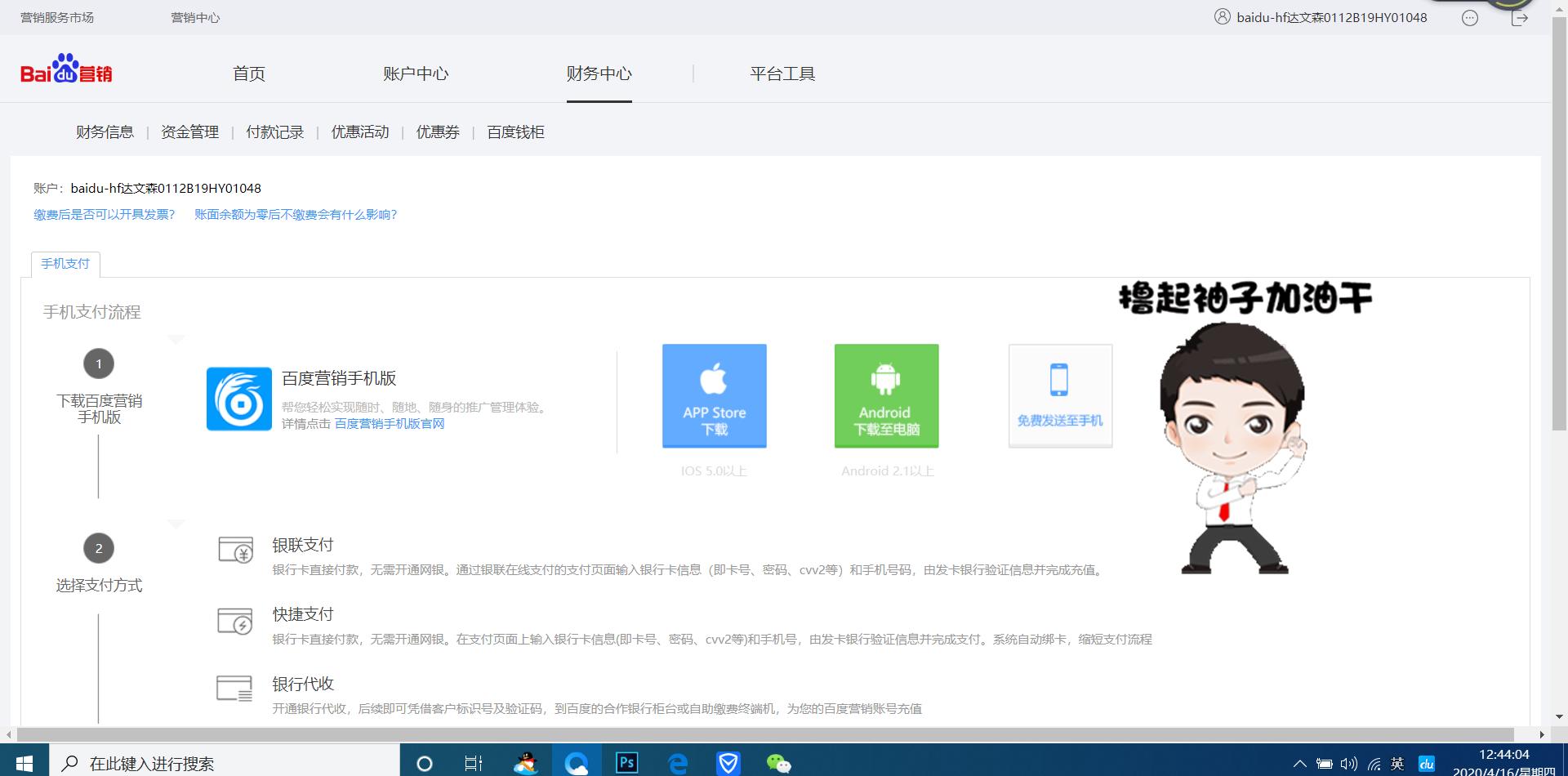This screenshot has height=776, width=1568.
Task: Launch WeChat from the taskbar
Action: [x=778, y=763]
